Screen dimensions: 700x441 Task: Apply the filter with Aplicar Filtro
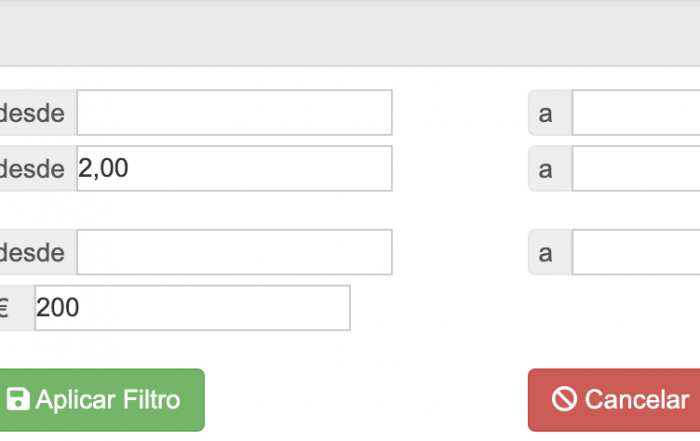(x=100, y=400)
